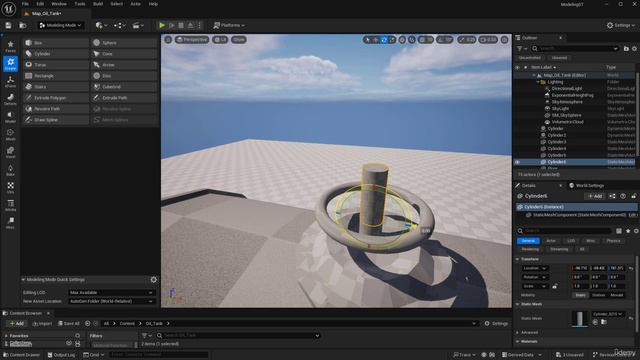
Task: Open the XForm tool category
Action: tap(10, 82)
